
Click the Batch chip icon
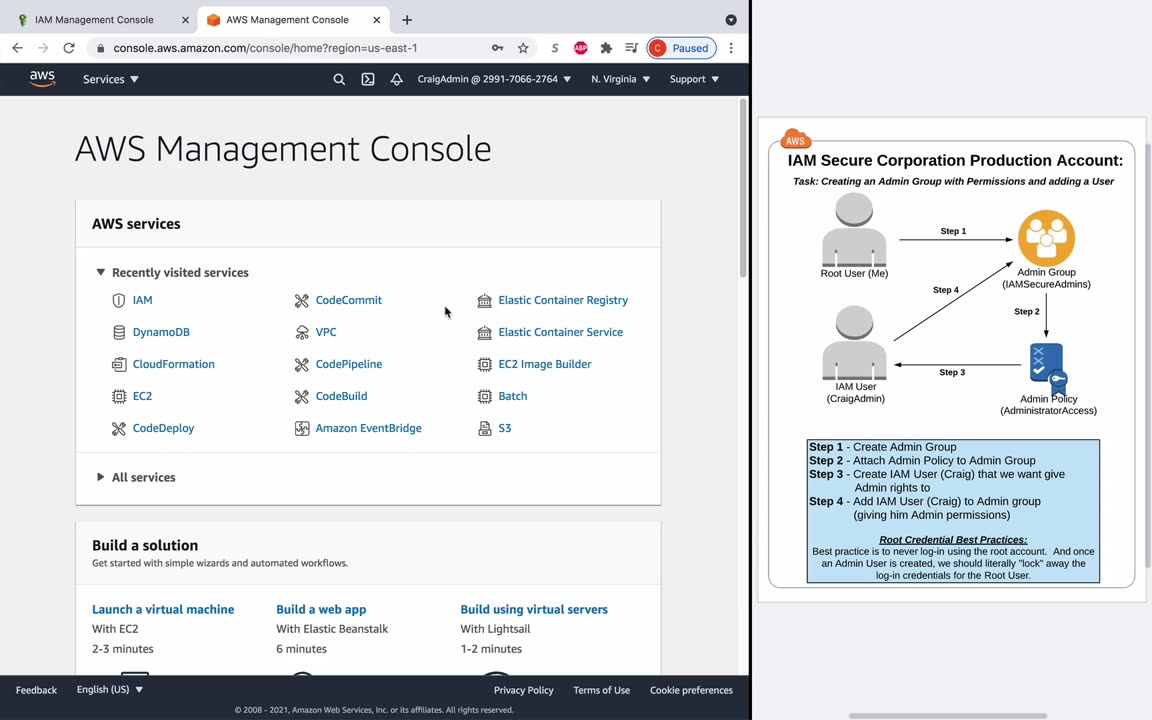(484, 396)
